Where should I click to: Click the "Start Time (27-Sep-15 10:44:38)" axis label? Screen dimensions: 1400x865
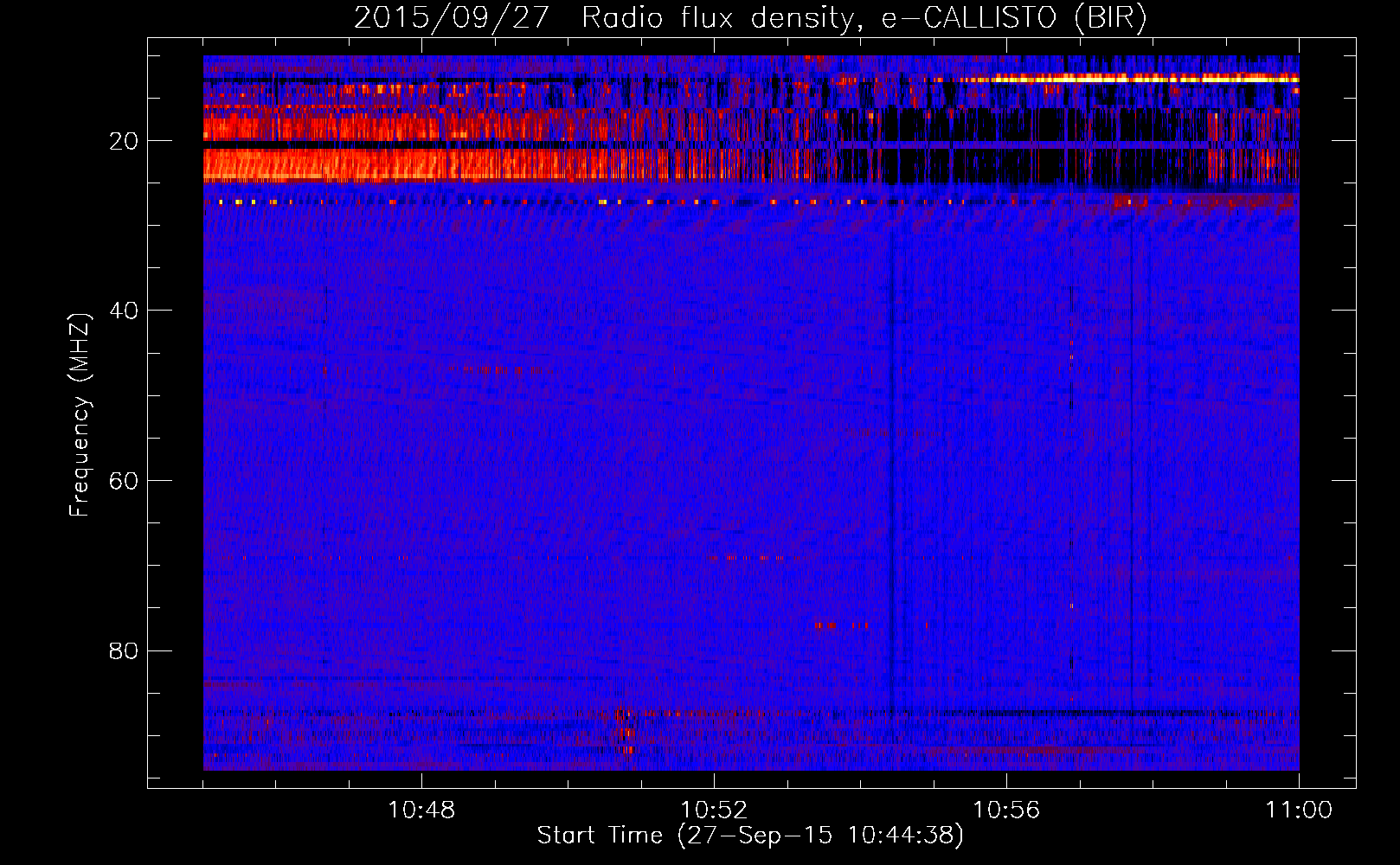point(750,836)
